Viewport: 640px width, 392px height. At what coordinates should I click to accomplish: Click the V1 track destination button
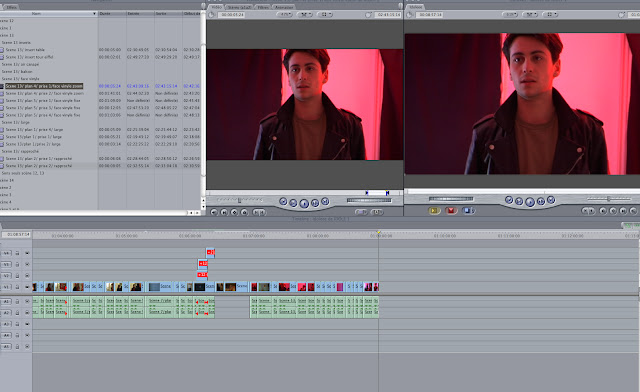tap(7, 287)
